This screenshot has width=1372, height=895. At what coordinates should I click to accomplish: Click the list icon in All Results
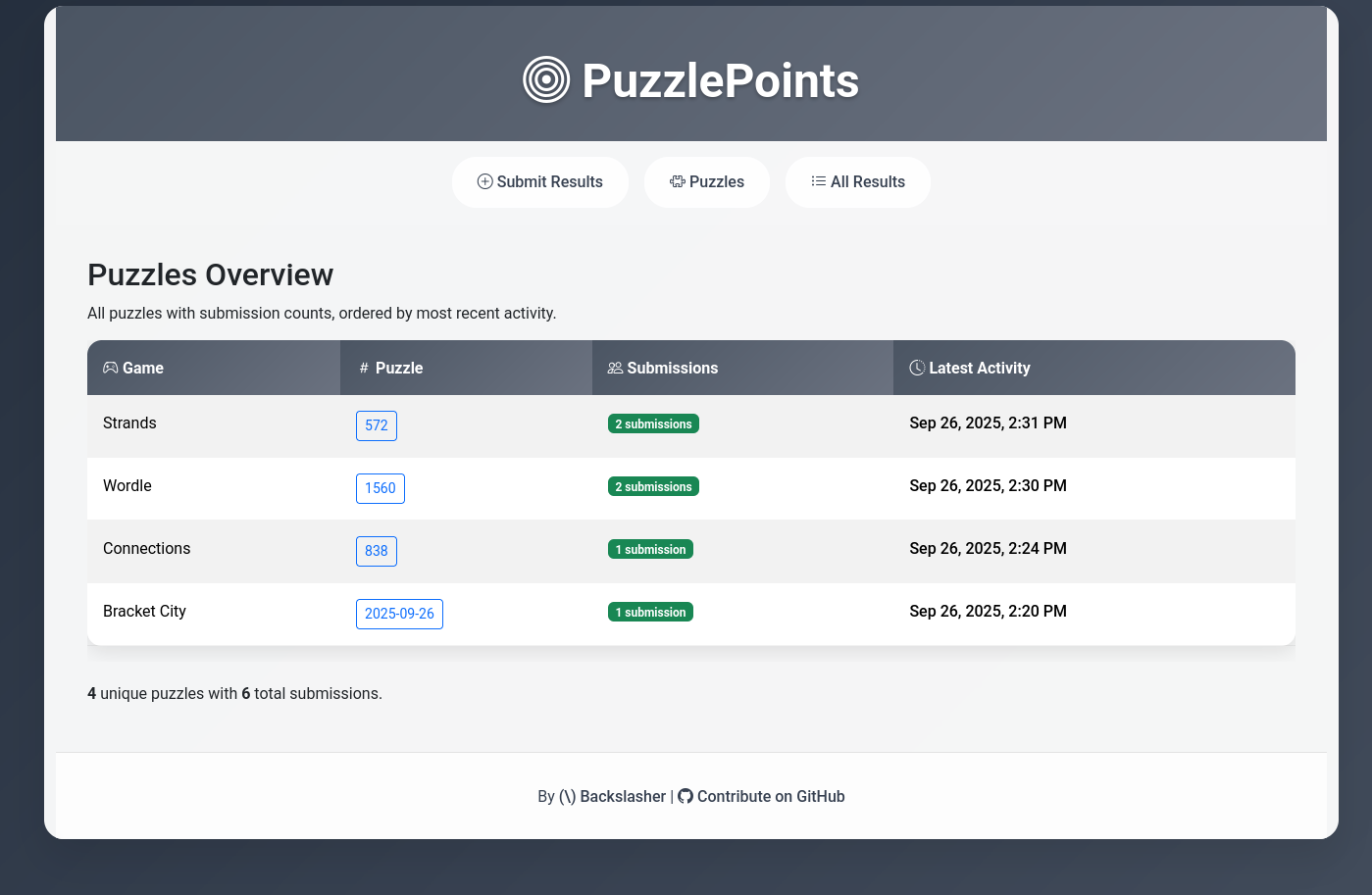click(x=819, y=181)
